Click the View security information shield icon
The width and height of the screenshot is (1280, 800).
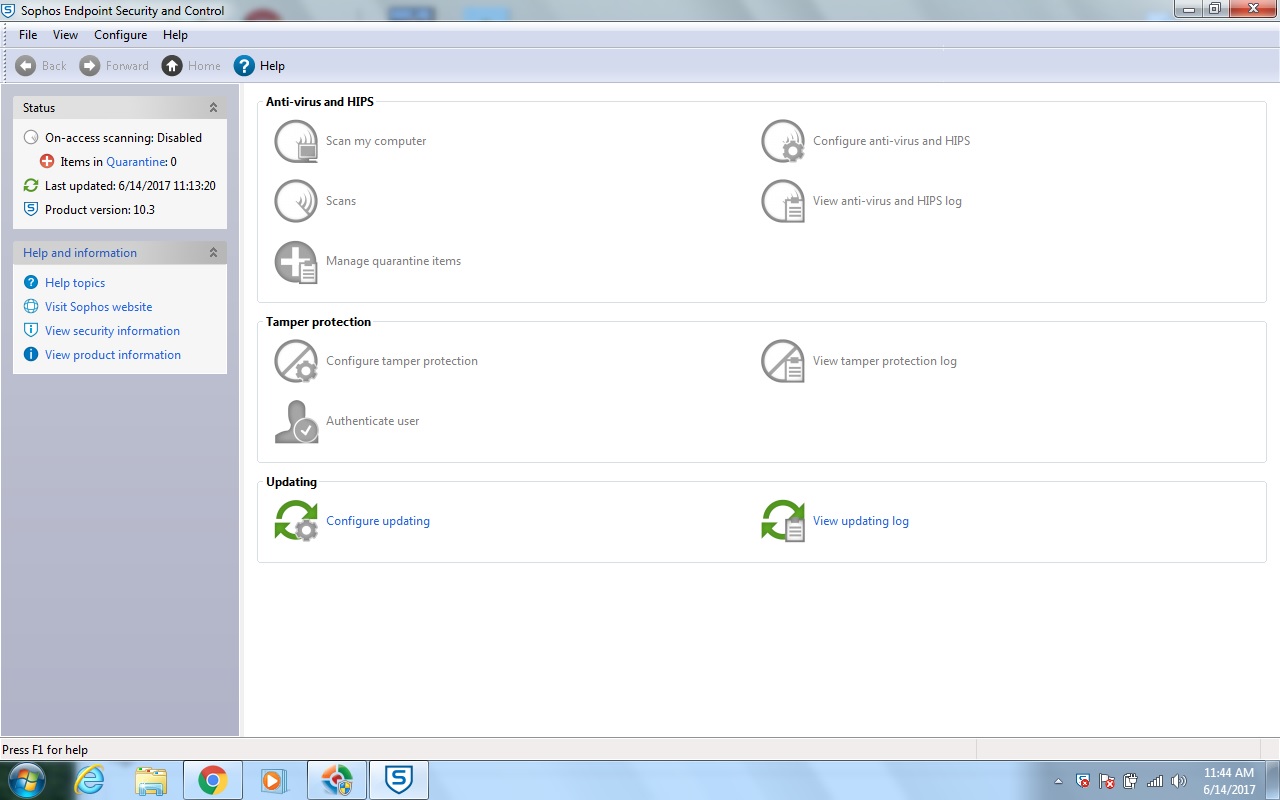pos(31,331)
